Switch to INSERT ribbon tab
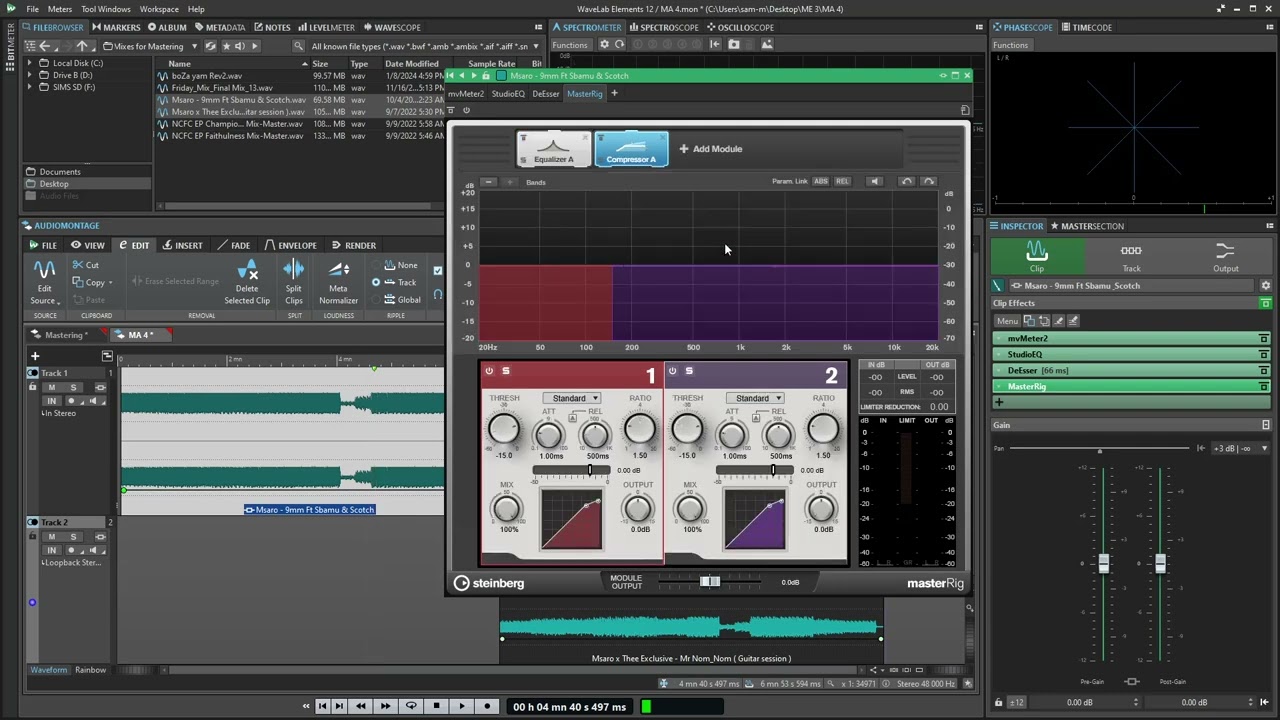Viewport: 1280px width, 720px height. (182, 245)
